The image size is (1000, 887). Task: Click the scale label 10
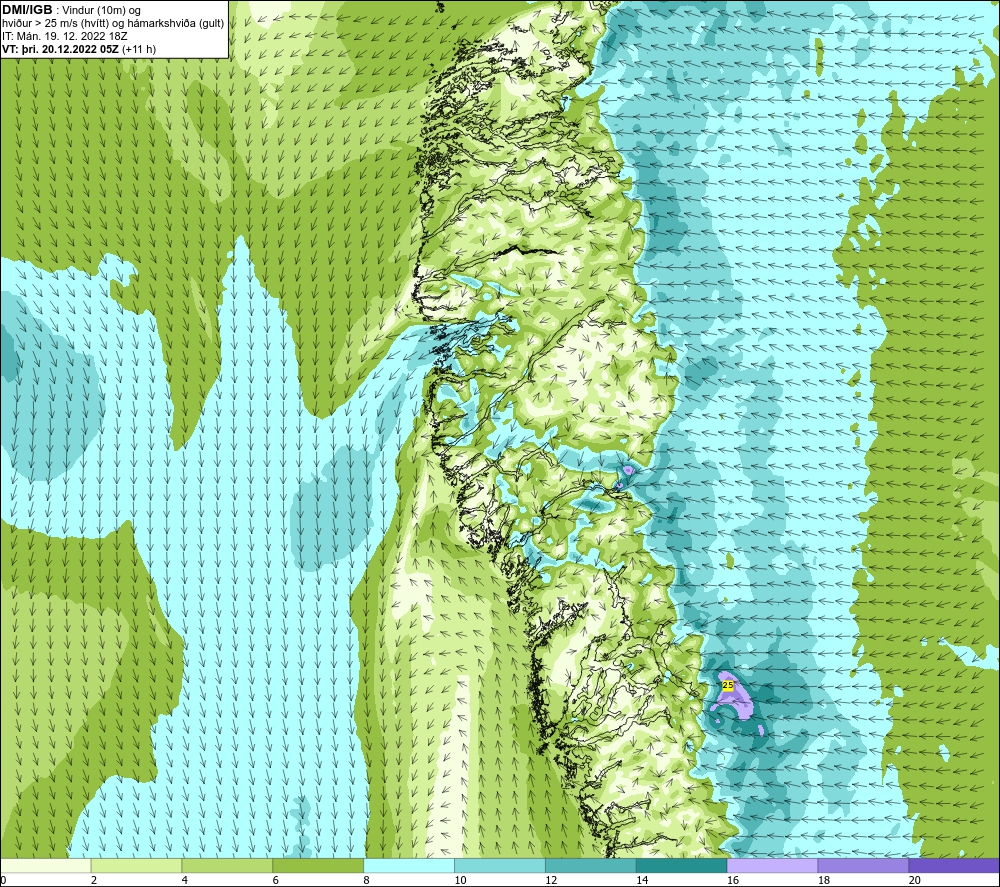point(460,880)
